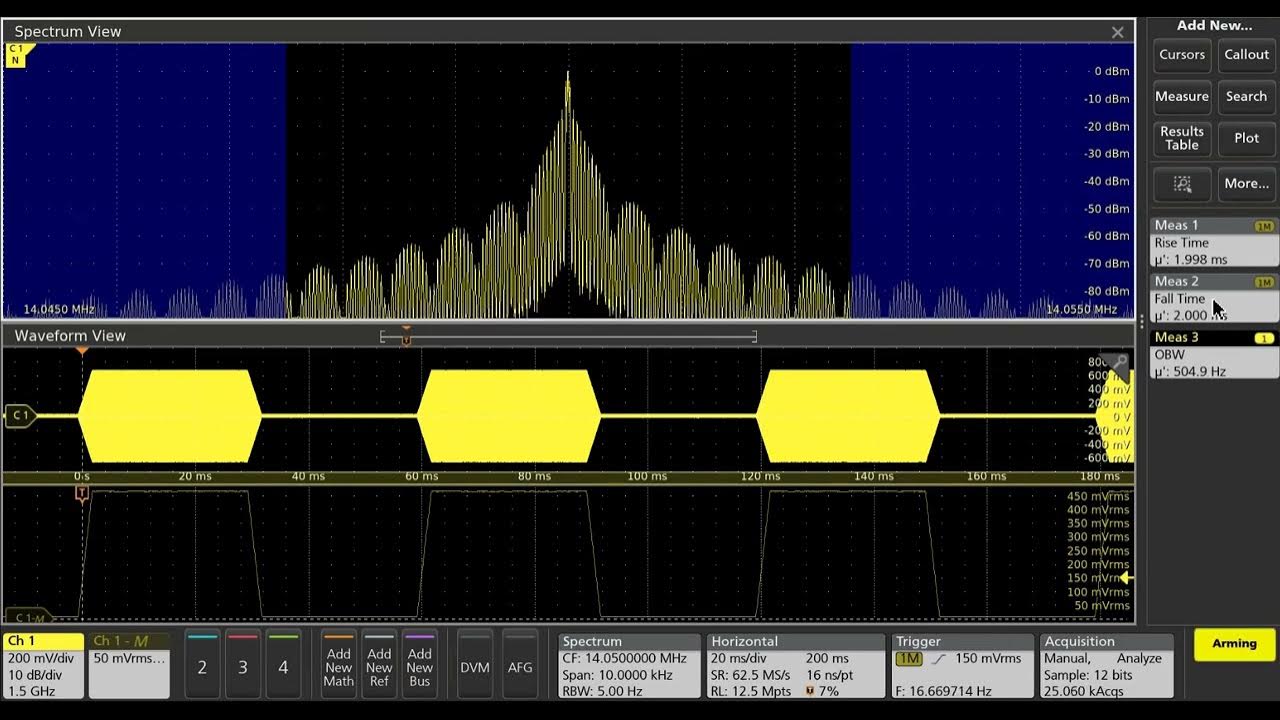Image resolution: width=1280 pixels, height=720 pixels.
Task: Select the Meas 1 Rise Time badge
Action: [1214, 242]
